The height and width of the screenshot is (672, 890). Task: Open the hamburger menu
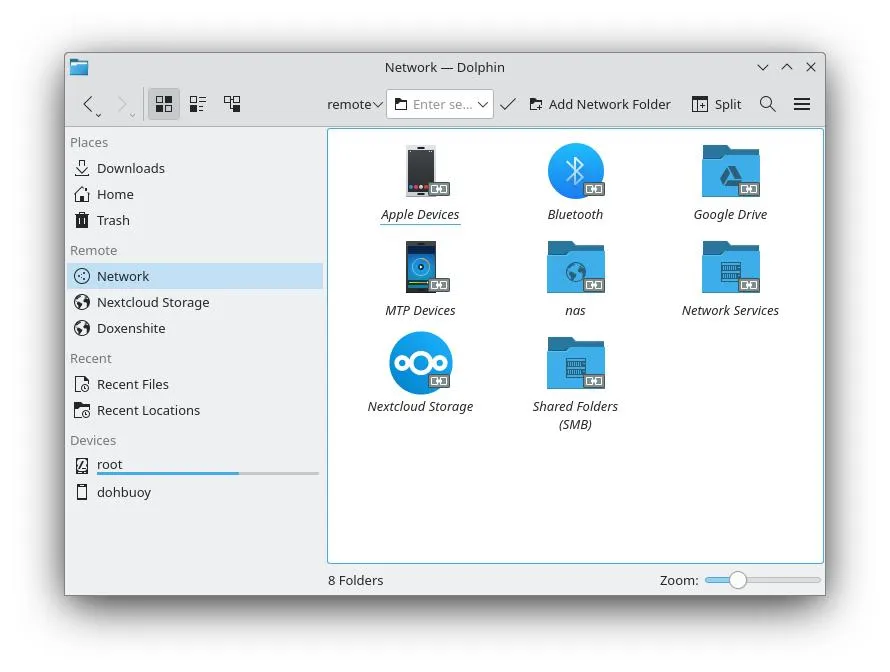click(x=801, y=104)
